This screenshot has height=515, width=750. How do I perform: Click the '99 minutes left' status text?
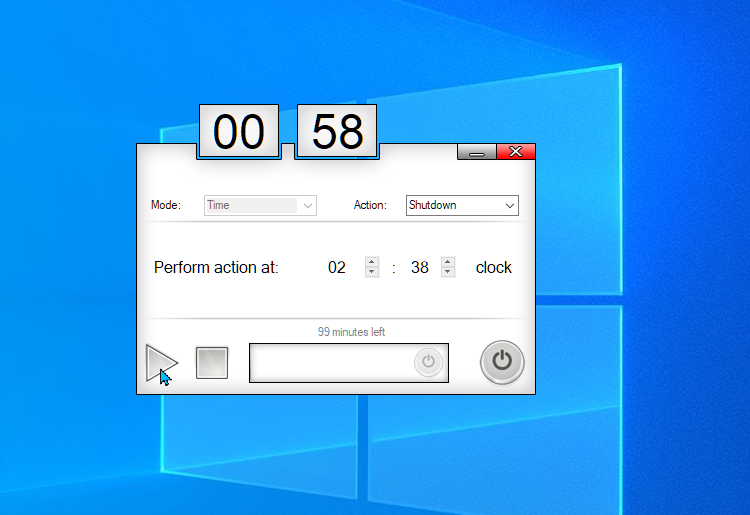pos(351,332)
